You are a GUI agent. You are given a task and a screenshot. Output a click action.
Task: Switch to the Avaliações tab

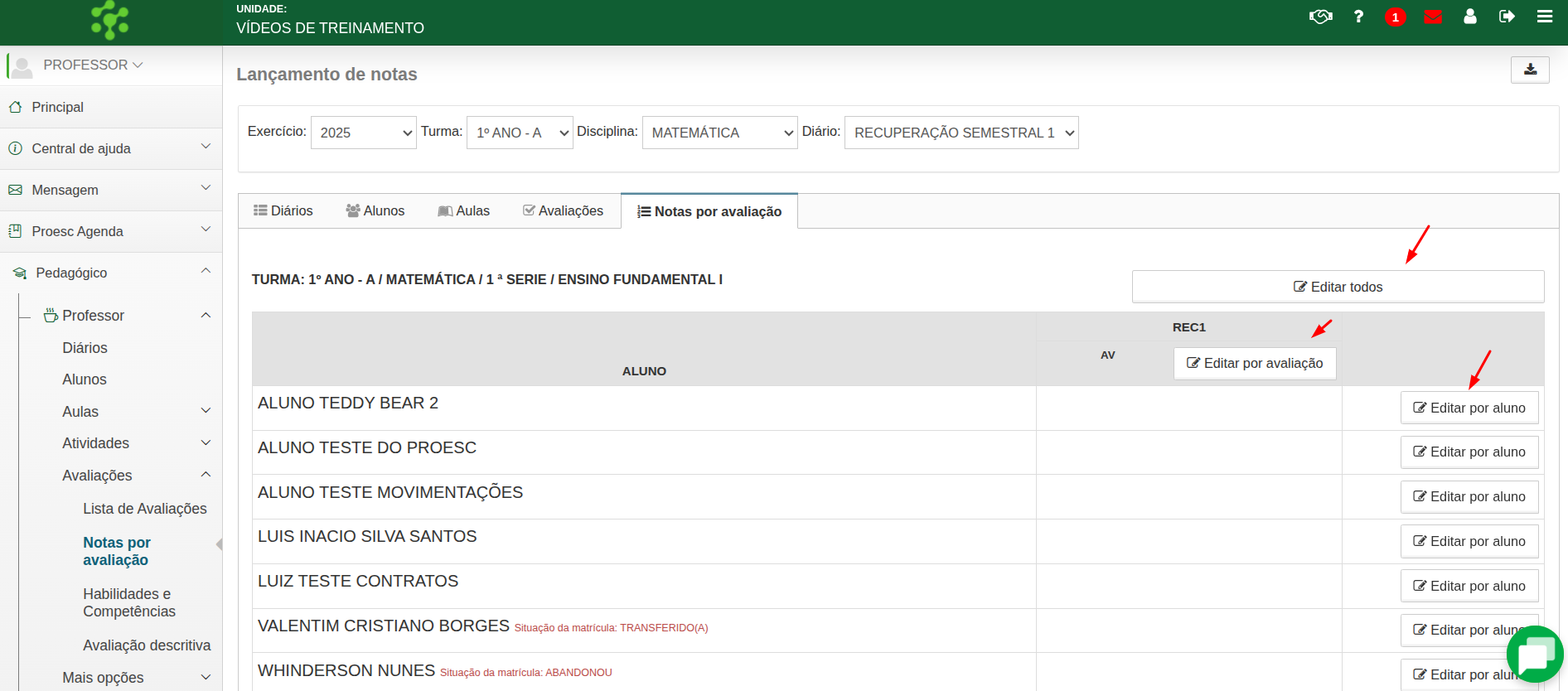563,211
